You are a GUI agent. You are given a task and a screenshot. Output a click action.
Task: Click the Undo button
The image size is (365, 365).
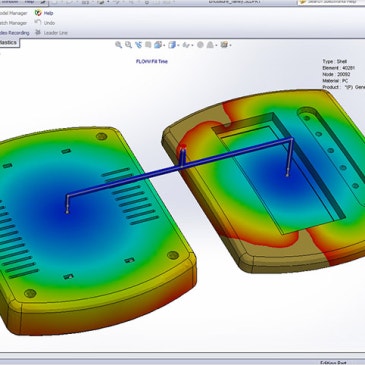tap(45, 23)
